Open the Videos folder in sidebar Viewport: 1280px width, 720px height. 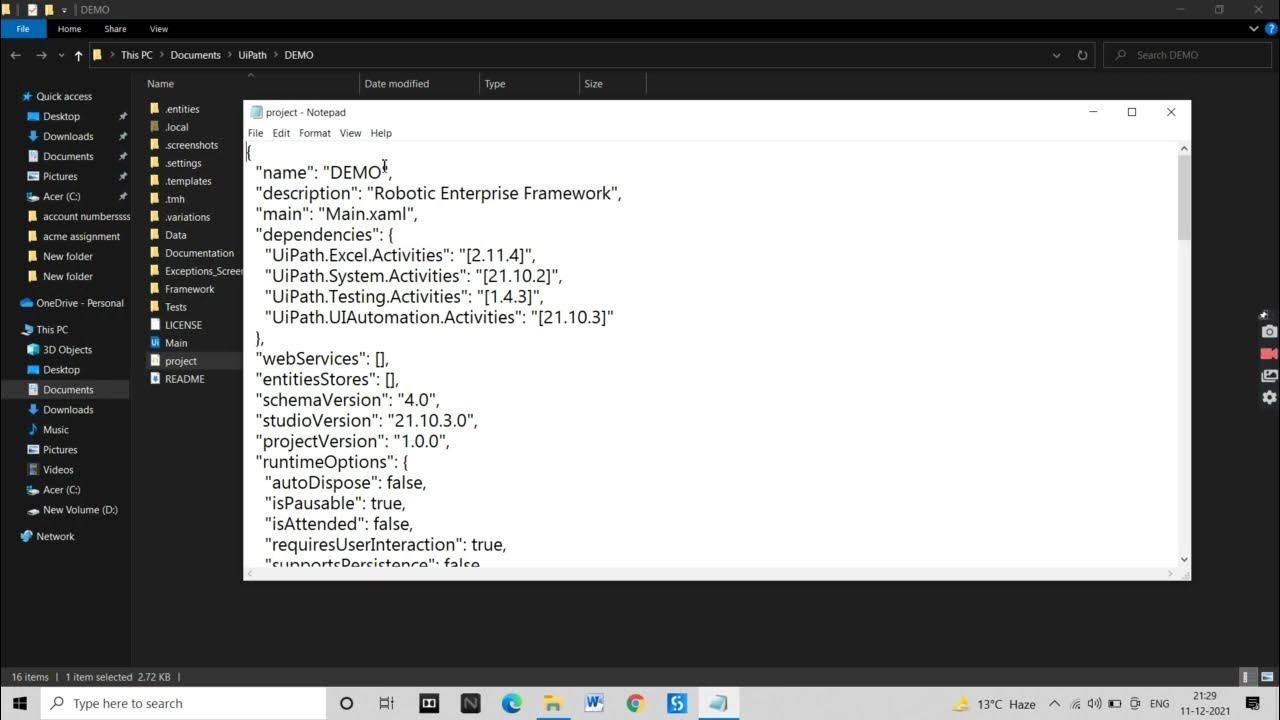coord(58,470)
